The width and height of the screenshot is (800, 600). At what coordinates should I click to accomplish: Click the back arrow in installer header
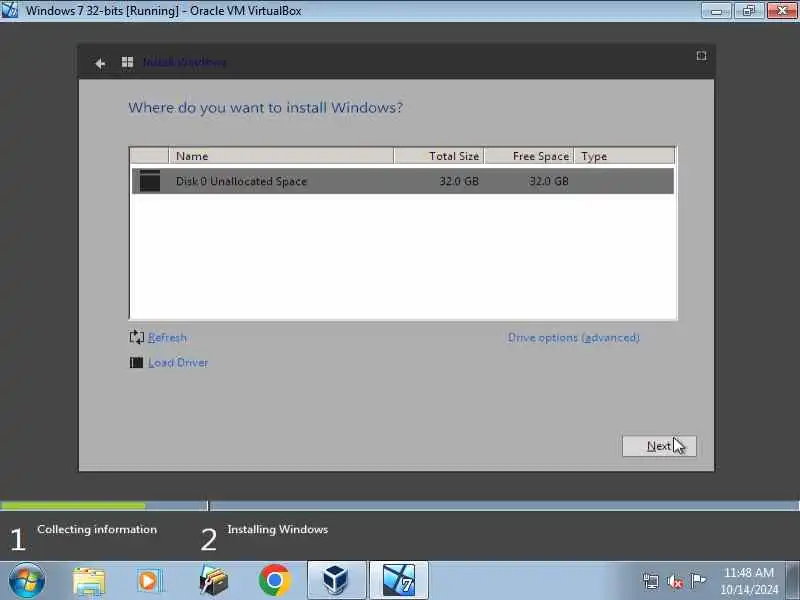point(100,63)
